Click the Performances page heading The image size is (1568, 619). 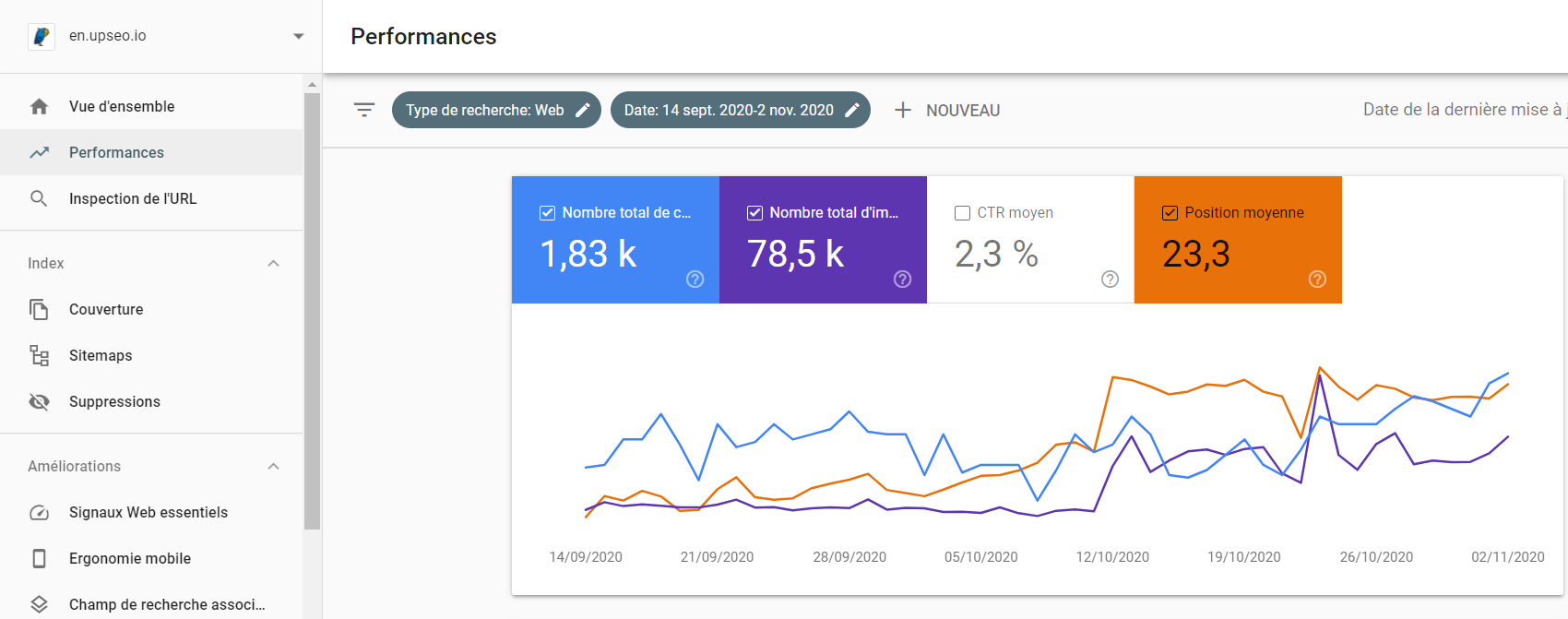[423, 36]
